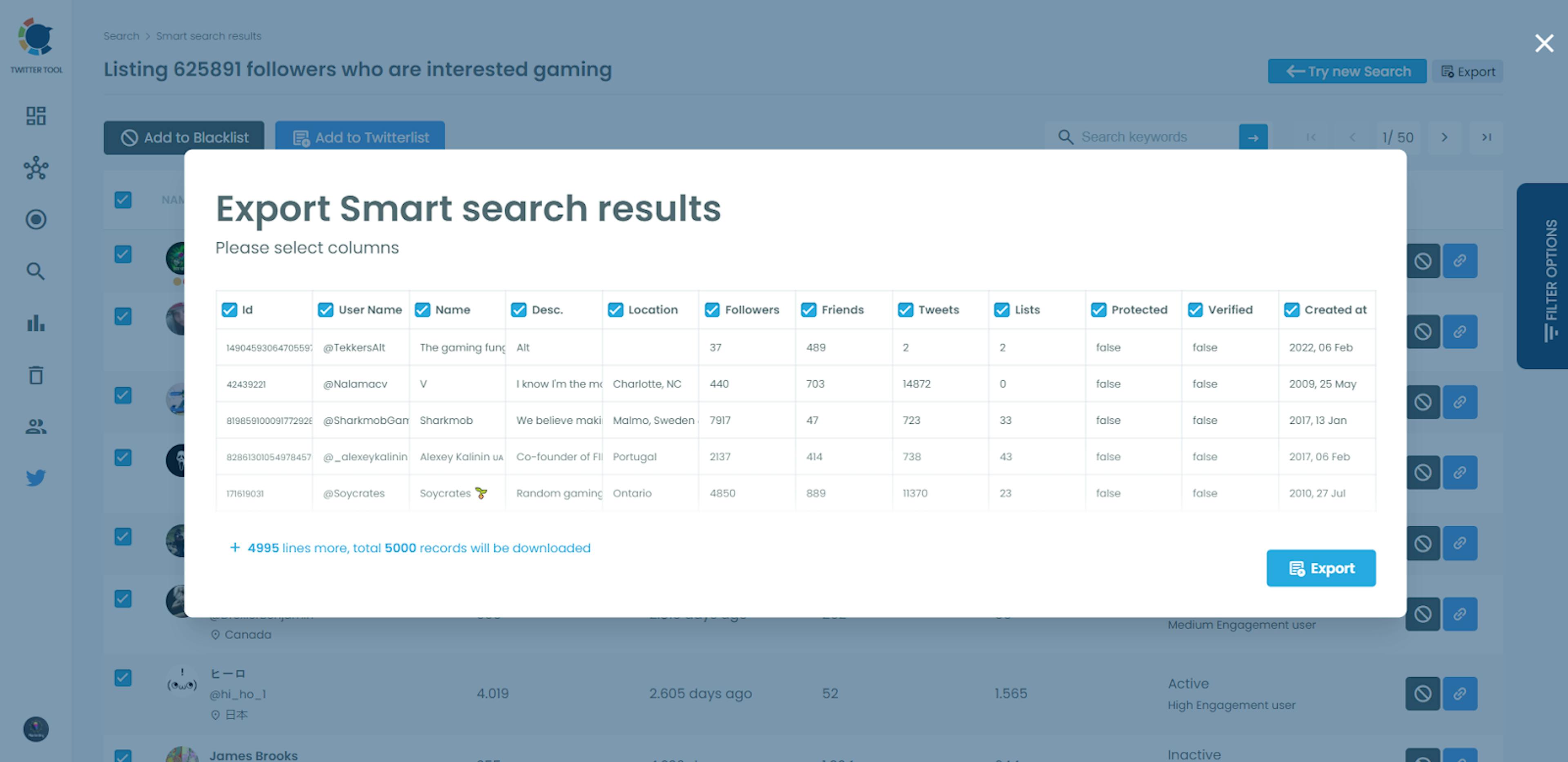1568x762 pixels.
Task: Open Smart search results breadcrumb
Action: point(208,36)
